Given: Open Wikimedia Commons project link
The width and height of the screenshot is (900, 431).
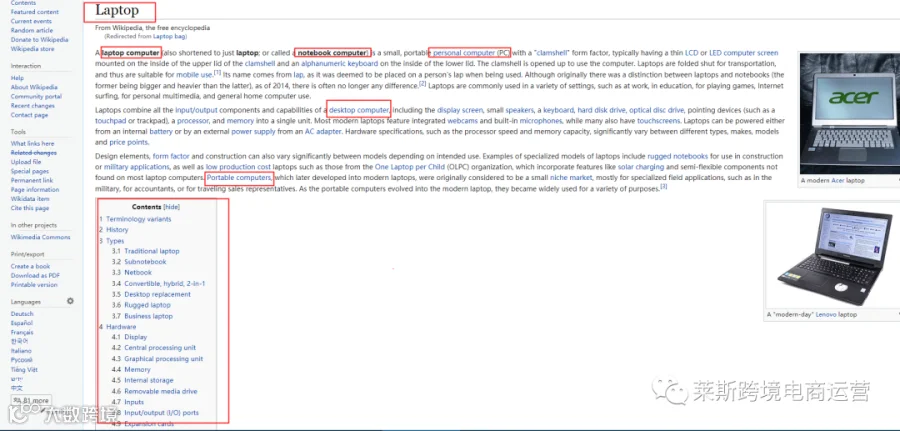Looking at the screenshot, I should point(41,237).
